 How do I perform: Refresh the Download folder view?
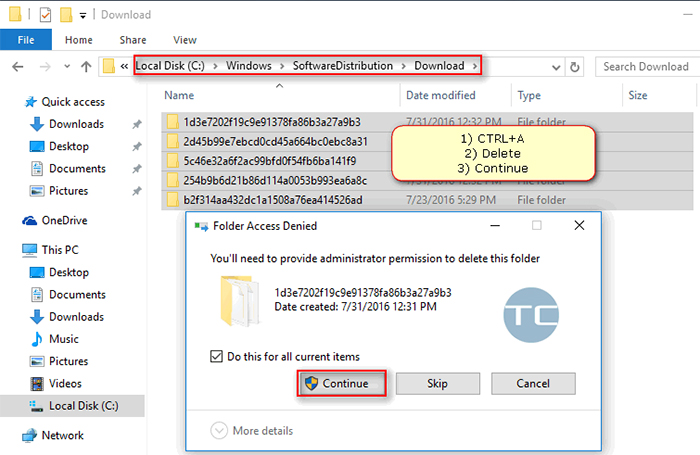point(575,67)
